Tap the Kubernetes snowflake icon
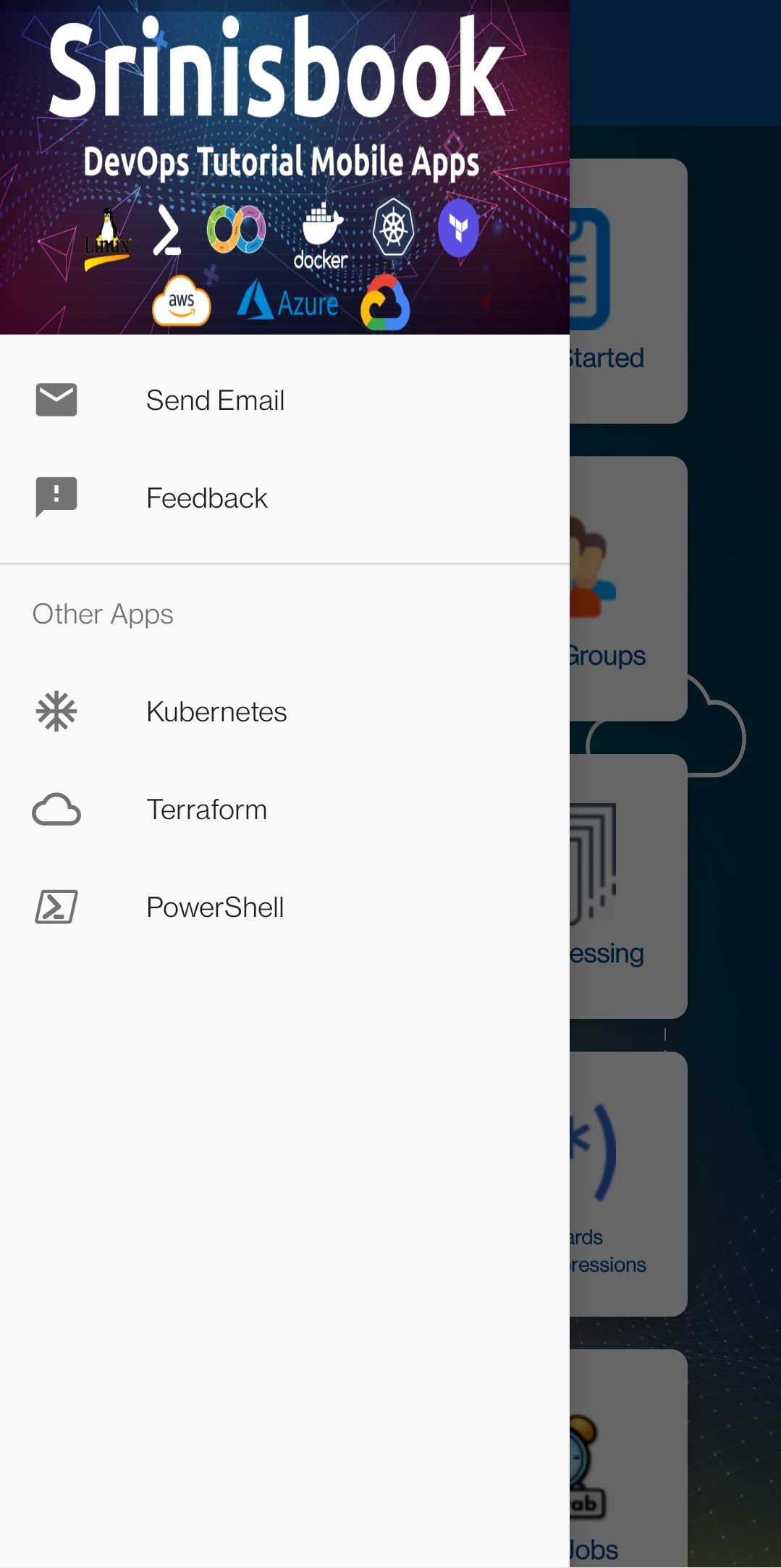 [x=56, y=711]
